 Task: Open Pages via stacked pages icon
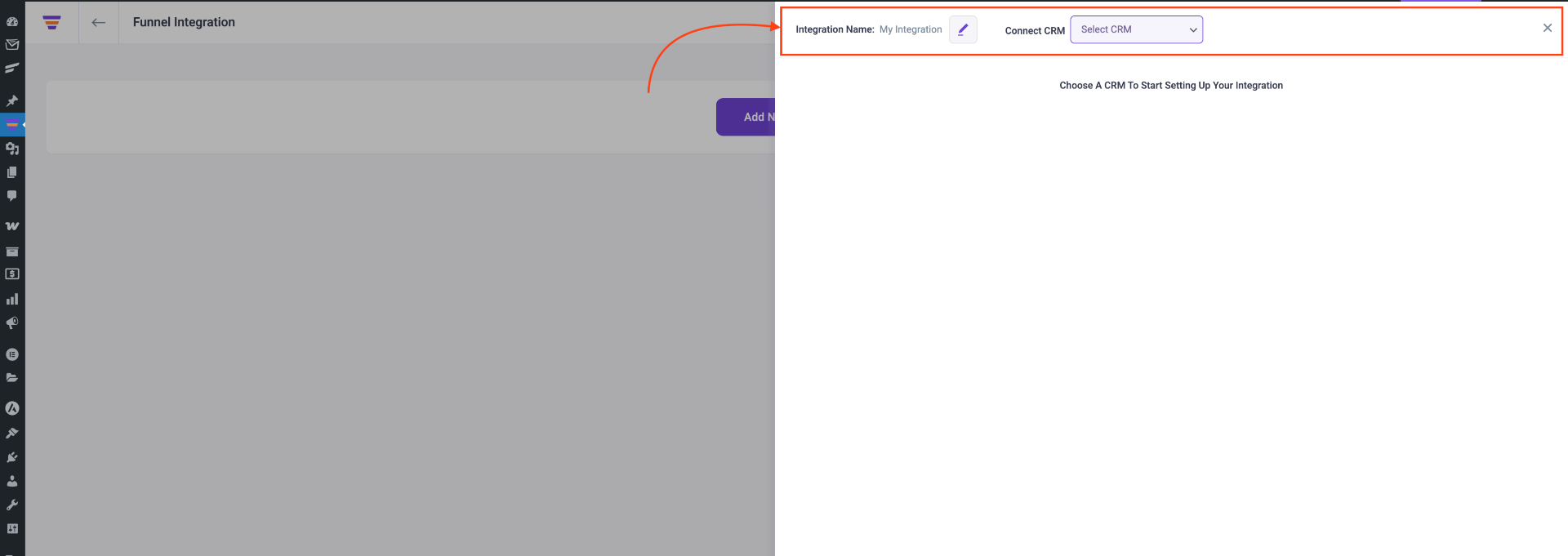(12, 172)
